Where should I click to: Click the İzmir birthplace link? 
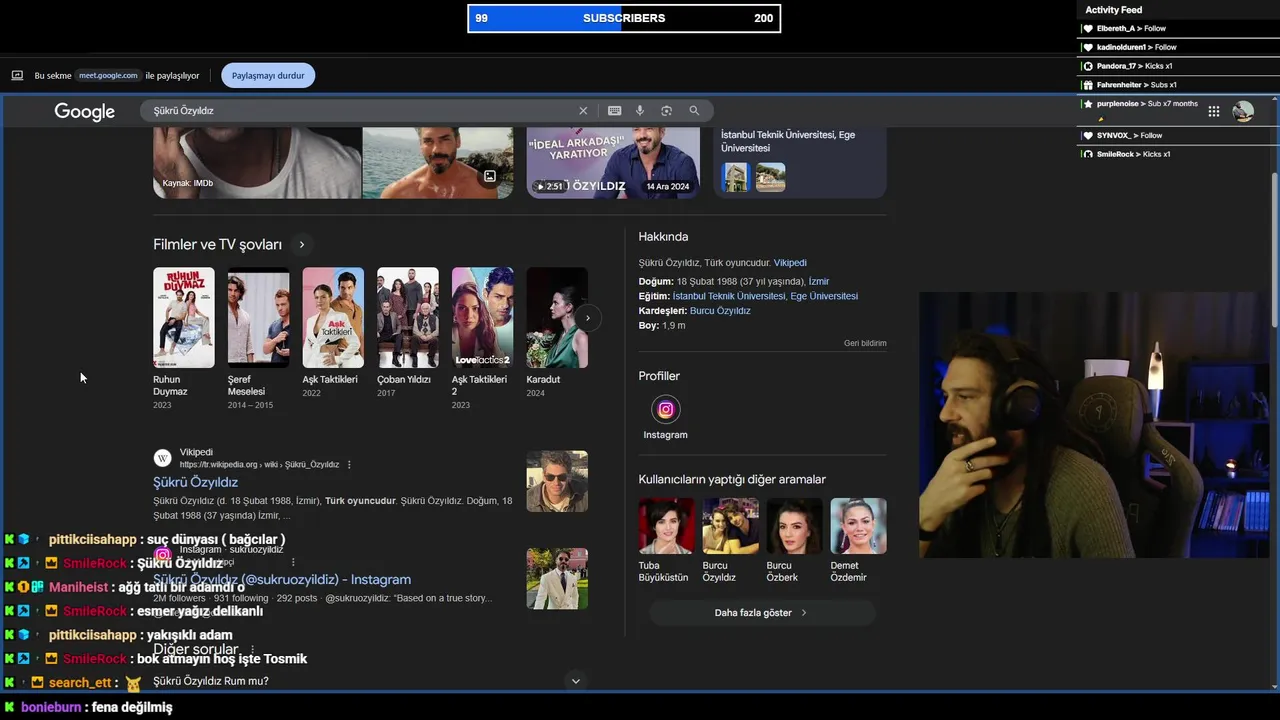click(819, 282)
